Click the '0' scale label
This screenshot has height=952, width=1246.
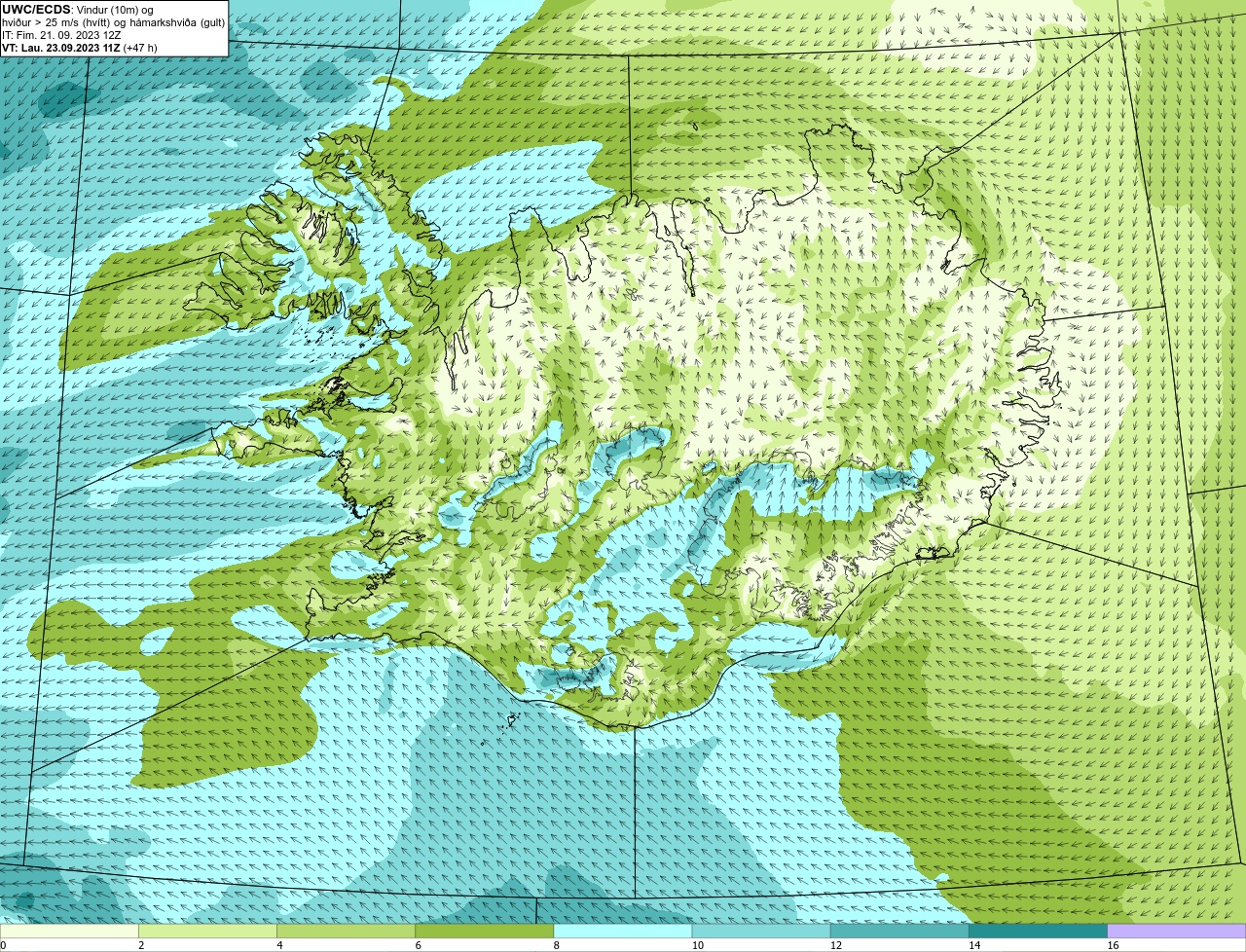coord(4,945)
